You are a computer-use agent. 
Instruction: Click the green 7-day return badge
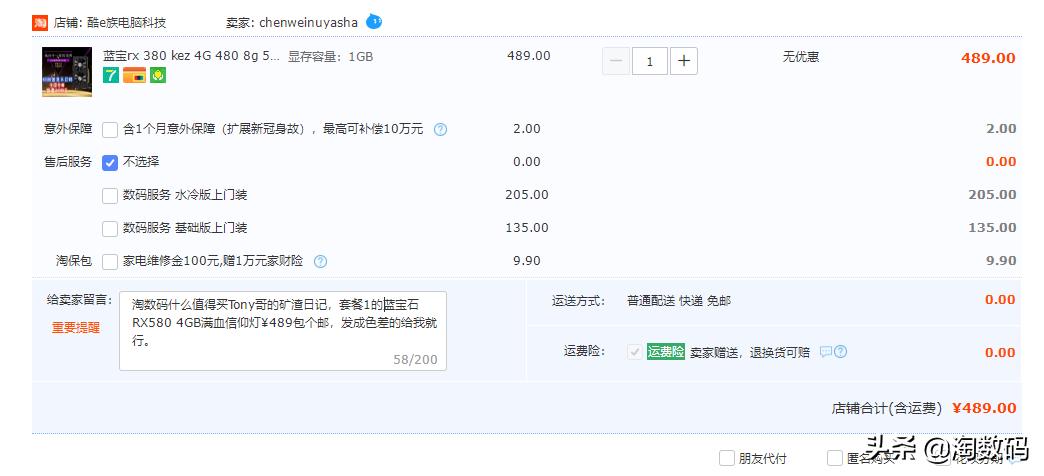(111, 75)
